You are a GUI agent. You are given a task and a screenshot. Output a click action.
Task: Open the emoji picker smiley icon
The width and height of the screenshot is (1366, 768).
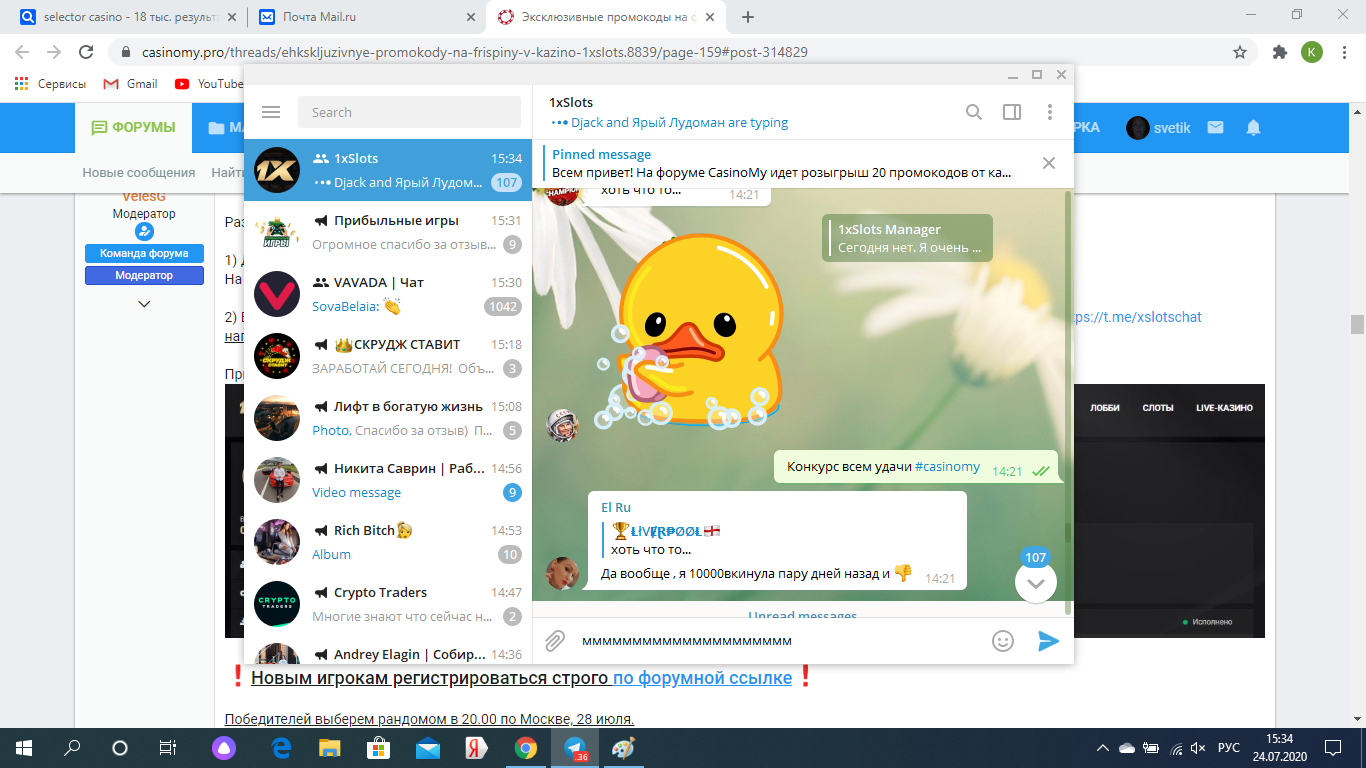click(1002, 641)
